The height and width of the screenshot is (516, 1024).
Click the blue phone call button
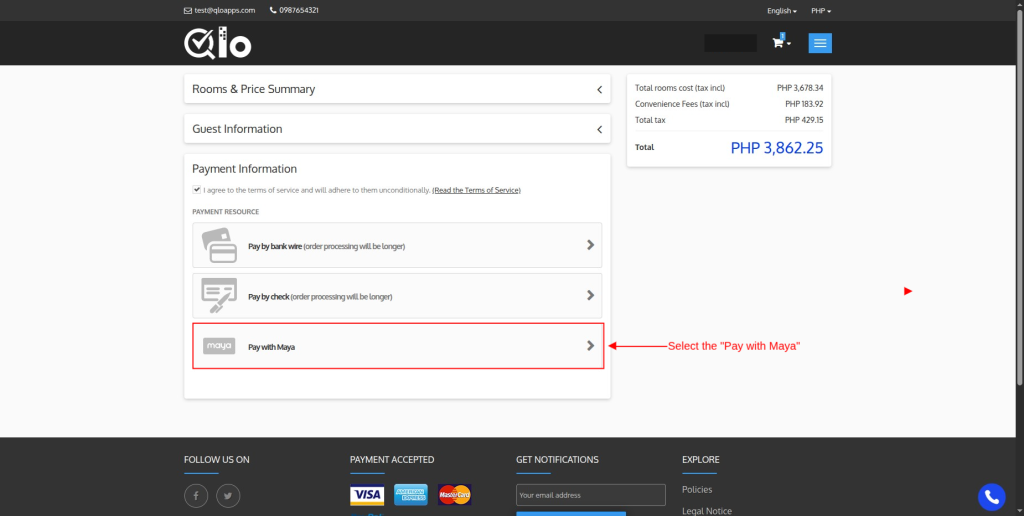[990, 496]
